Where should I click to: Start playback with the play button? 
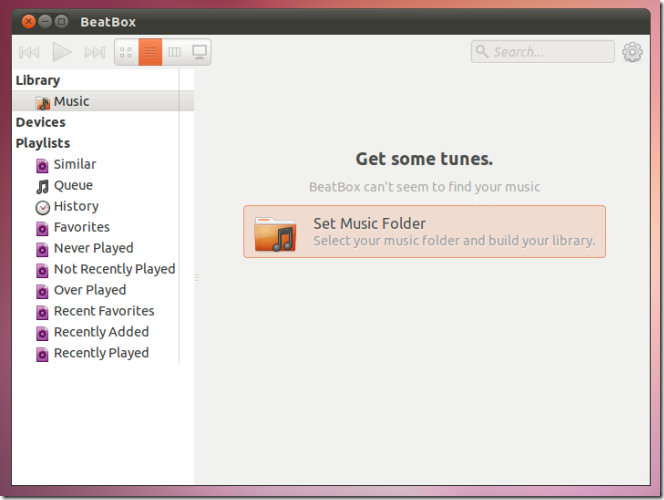(x=62, y=52)
